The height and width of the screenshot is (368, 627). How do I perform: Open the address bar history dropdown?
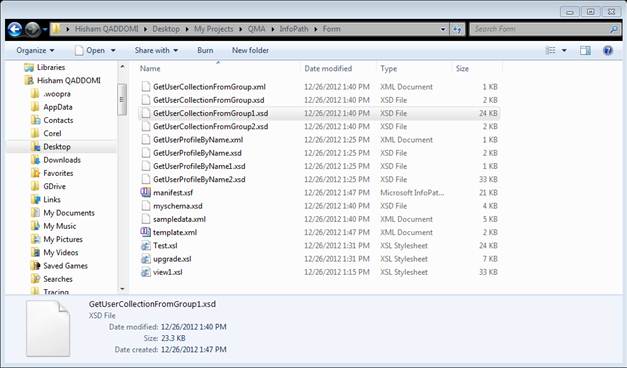point(443,29)
